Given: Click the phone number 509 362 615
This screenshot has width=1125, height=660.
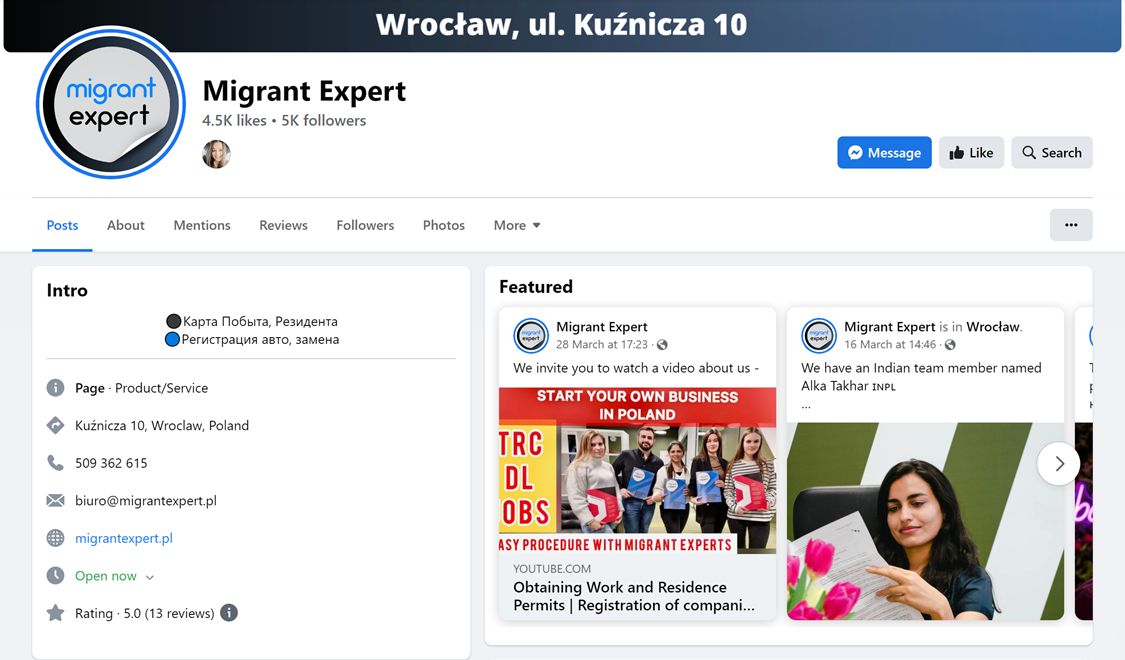Looking at the screenshot, I should tap(111, 463).
